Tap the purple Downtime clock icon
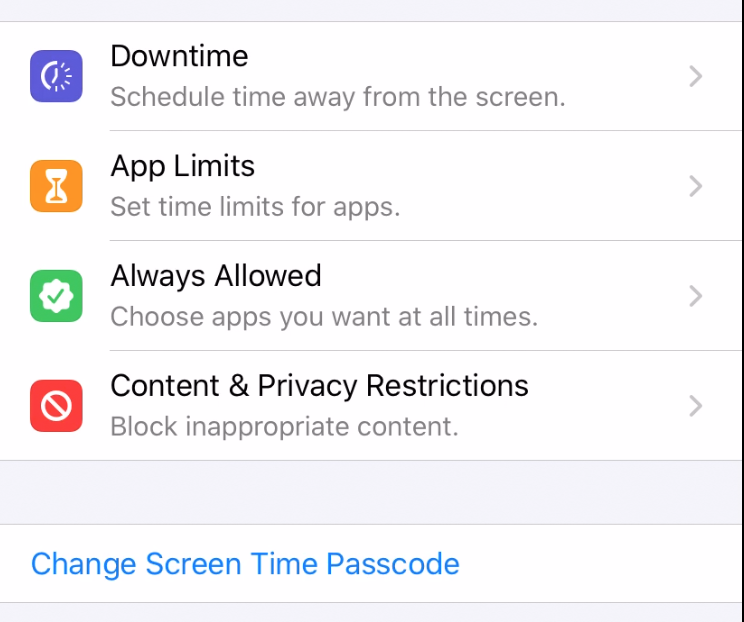Viewport: 744px width, 622px height. [56, 76]
